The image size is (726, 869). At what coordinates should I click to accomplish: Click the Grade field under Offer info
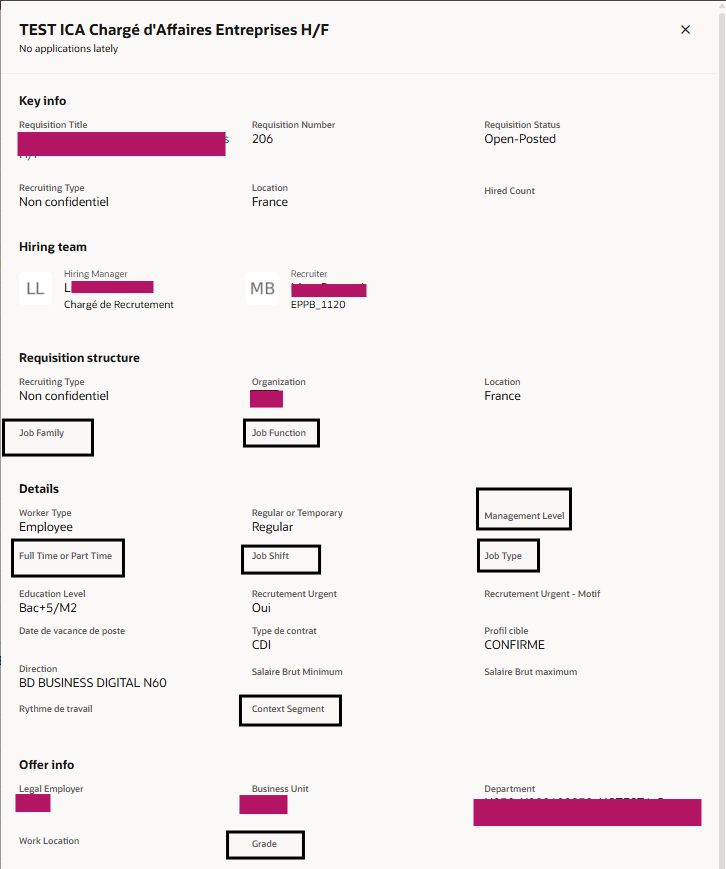[x=264, y=844]
